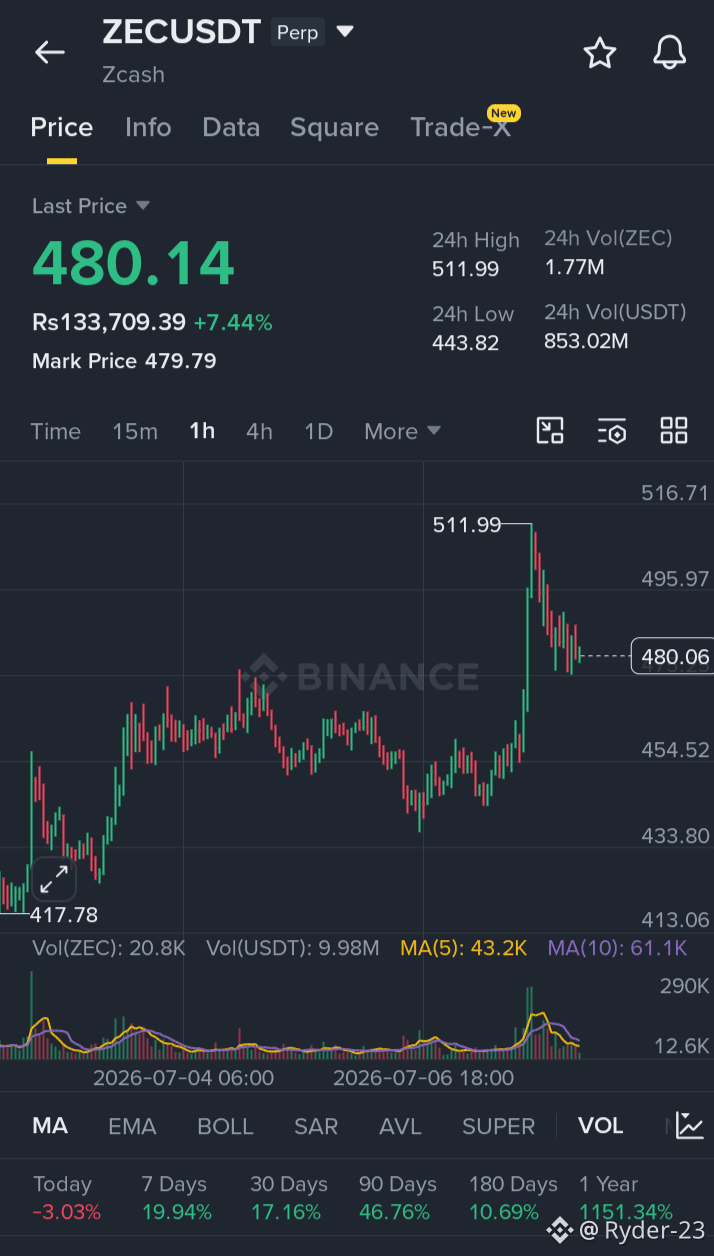Select the 1D timeframe
714x1256 pixels.
318,431
